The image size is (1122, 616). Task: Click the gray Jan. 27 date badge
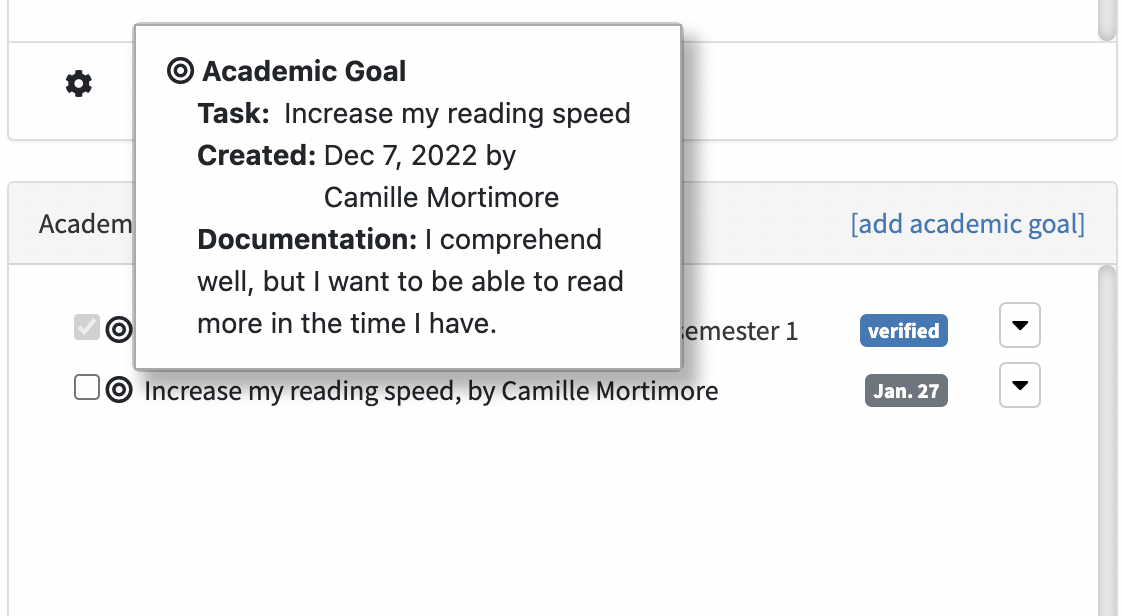click(x=906, y=391)
